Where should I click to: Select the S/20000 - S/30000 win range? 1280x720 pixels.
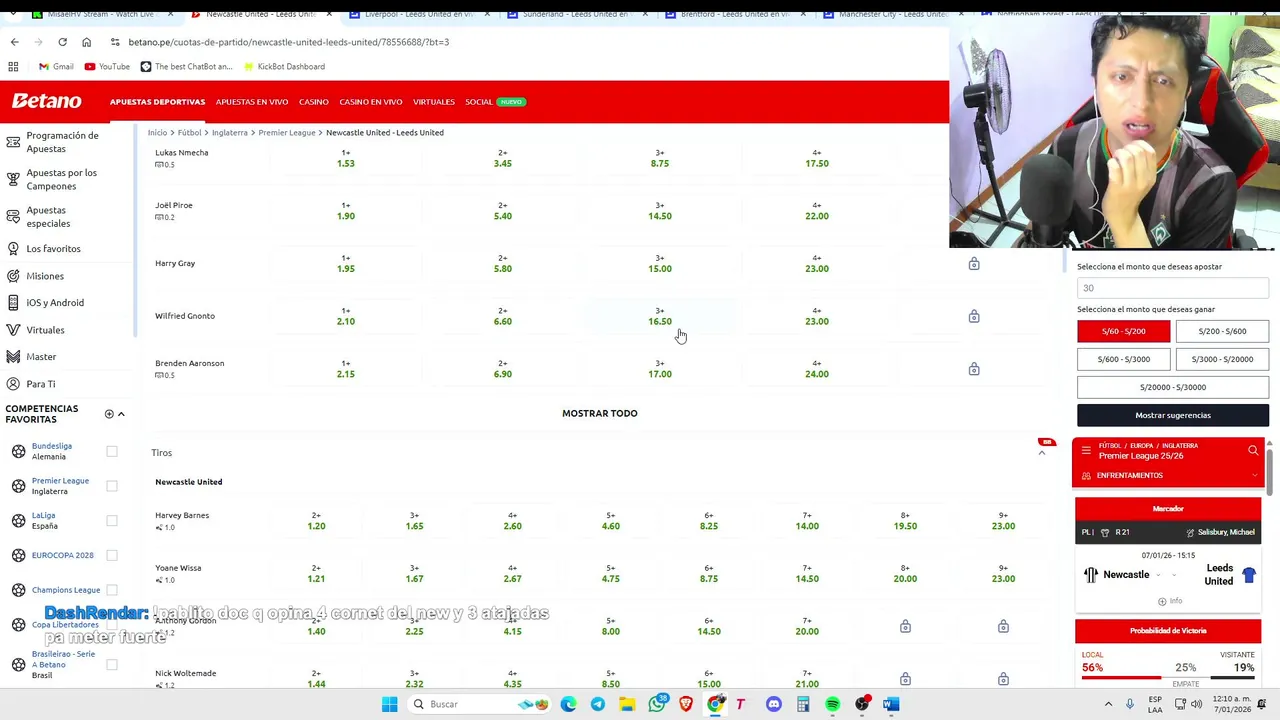pyautogui.click(x=1173, y=387)
